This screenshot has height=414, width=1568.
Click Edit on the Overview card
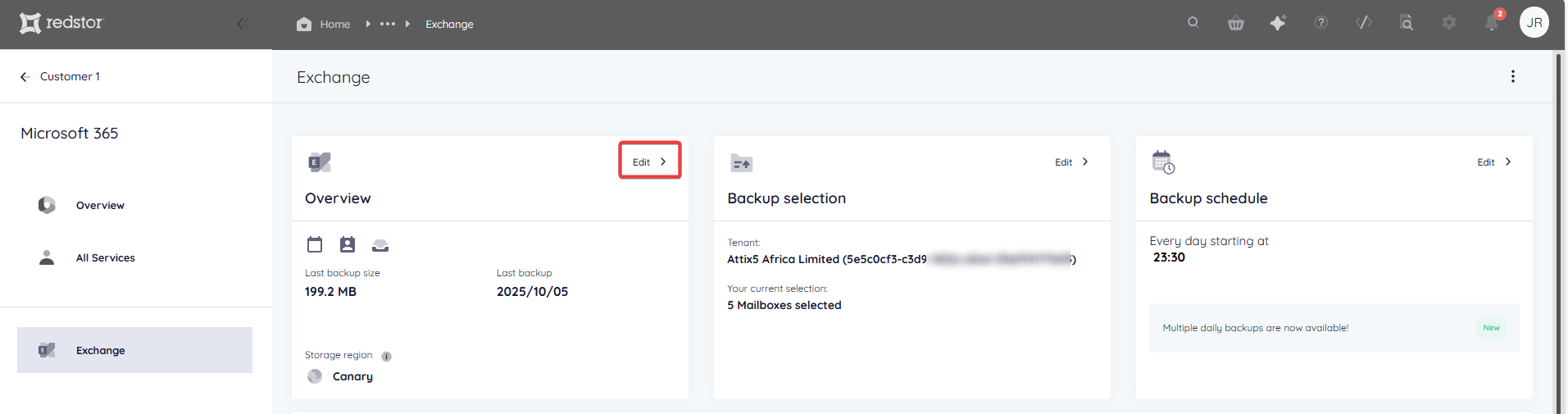click(650, 162)
